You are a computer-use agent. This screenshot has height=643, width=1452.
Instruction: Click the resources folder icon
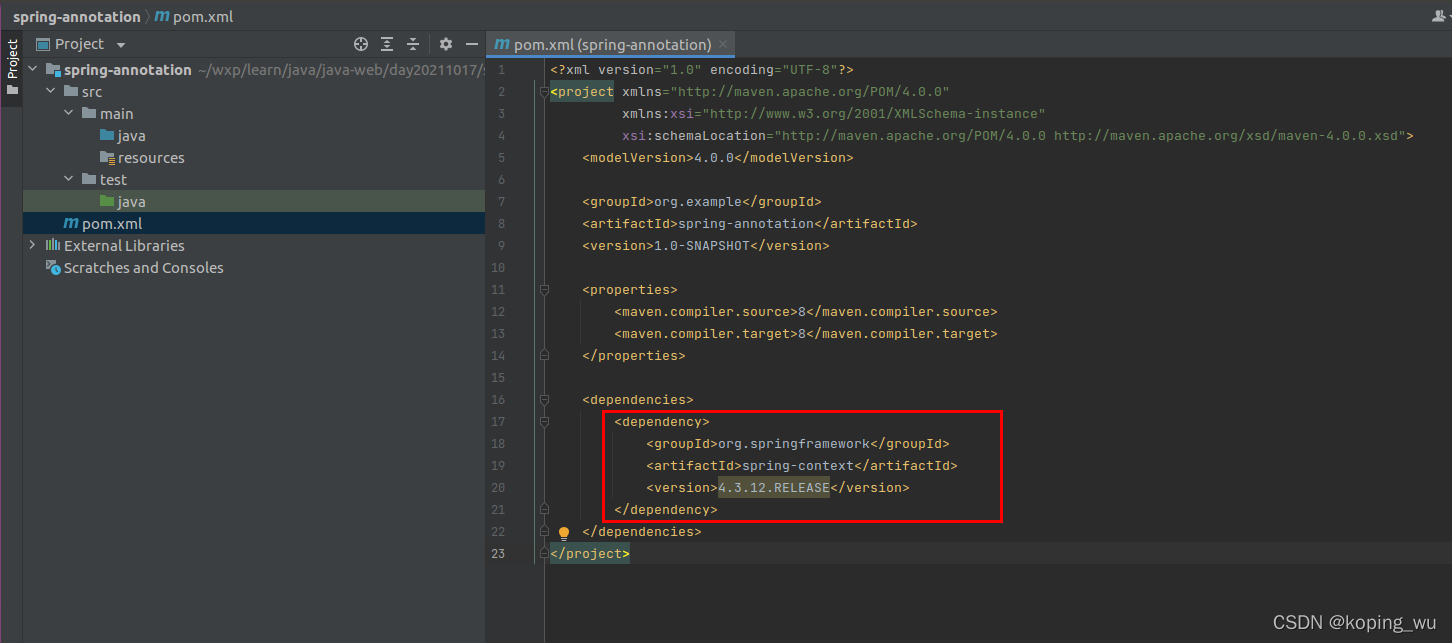[108, 158]
